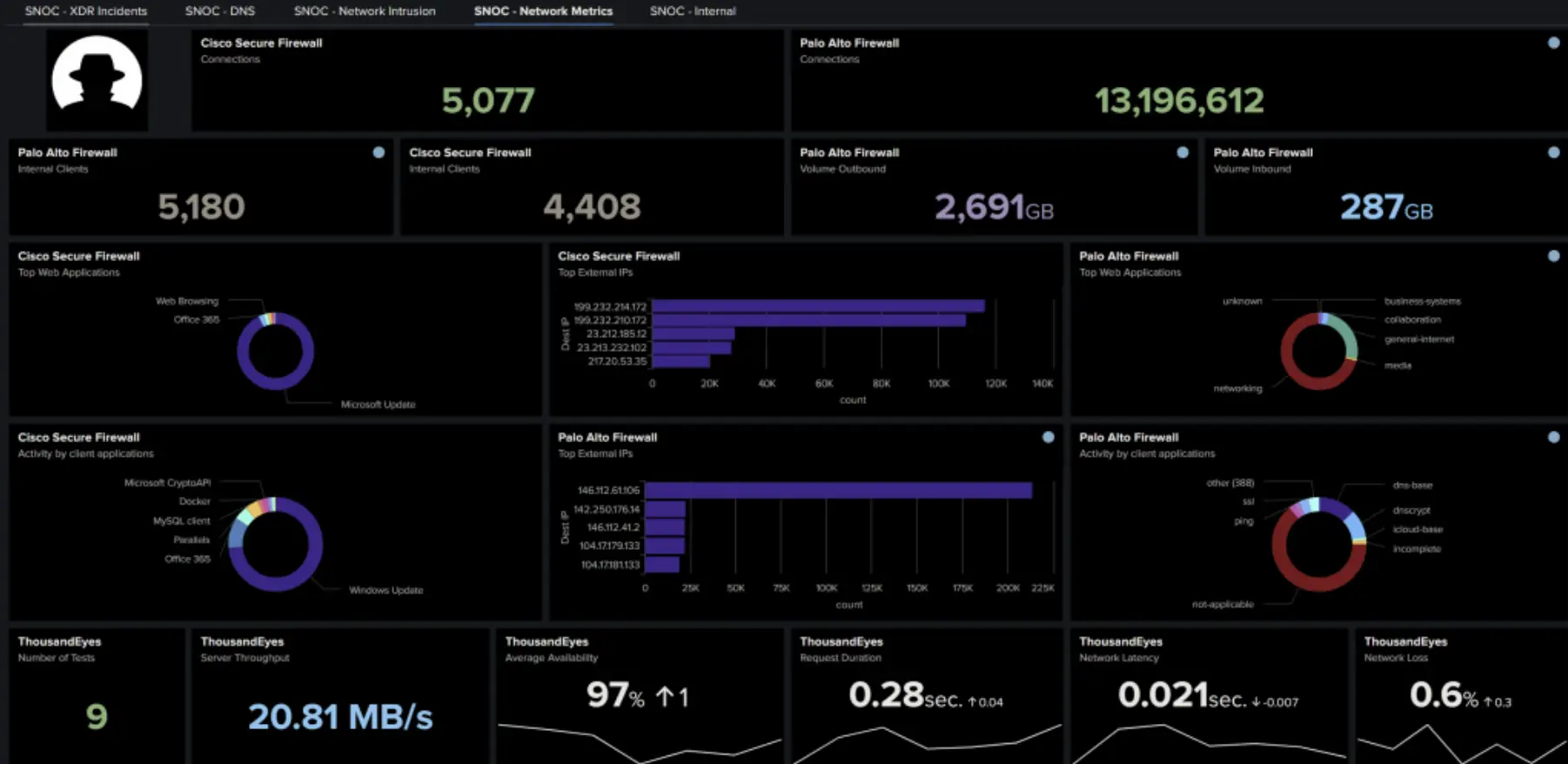Click the 13,196,612 connections value

tap(1179, 101)
